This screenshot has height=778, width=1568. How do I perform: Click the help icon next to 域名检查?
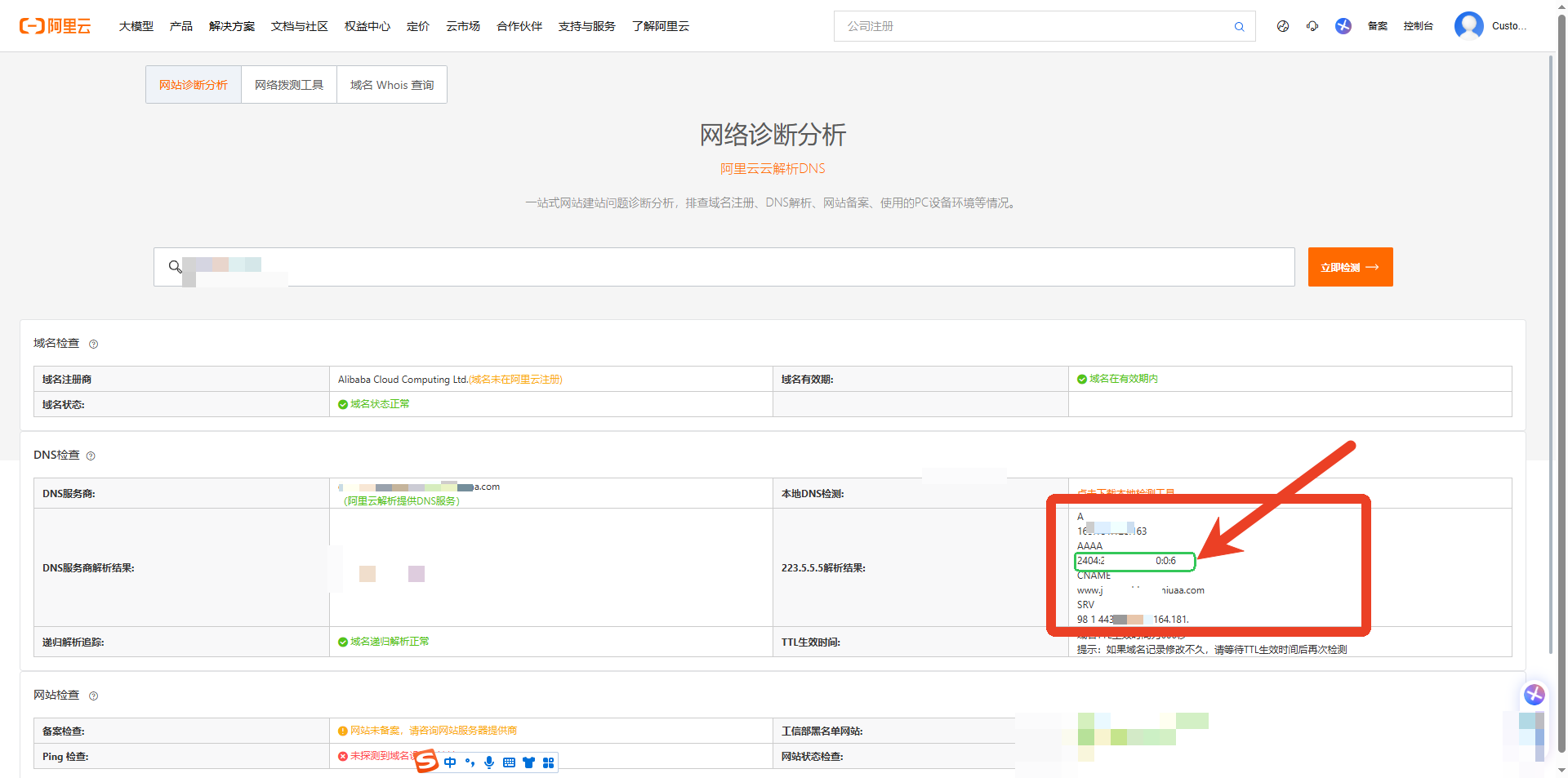point(93,344)
